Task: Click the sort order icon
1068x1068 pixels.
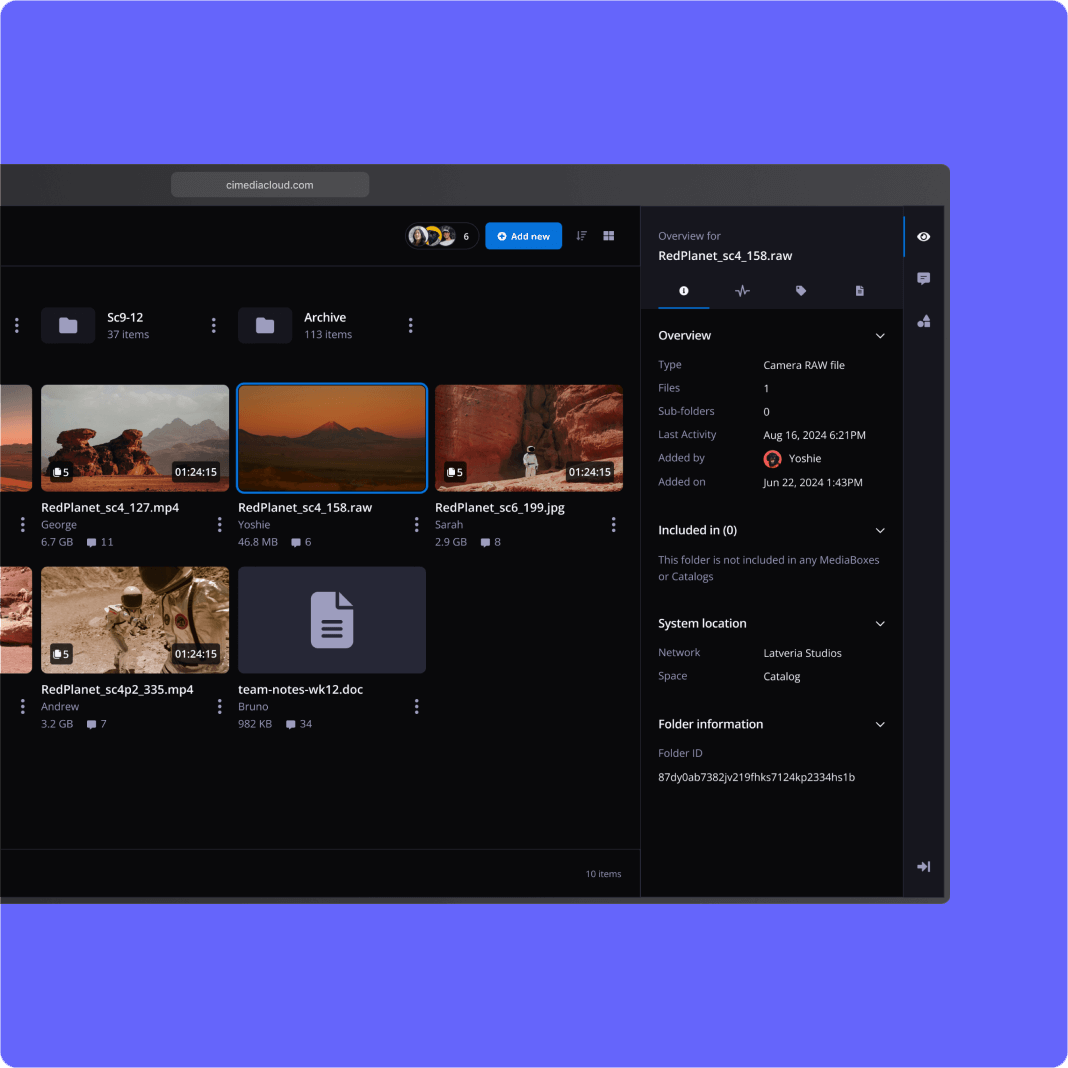Action: coord(581,236)
